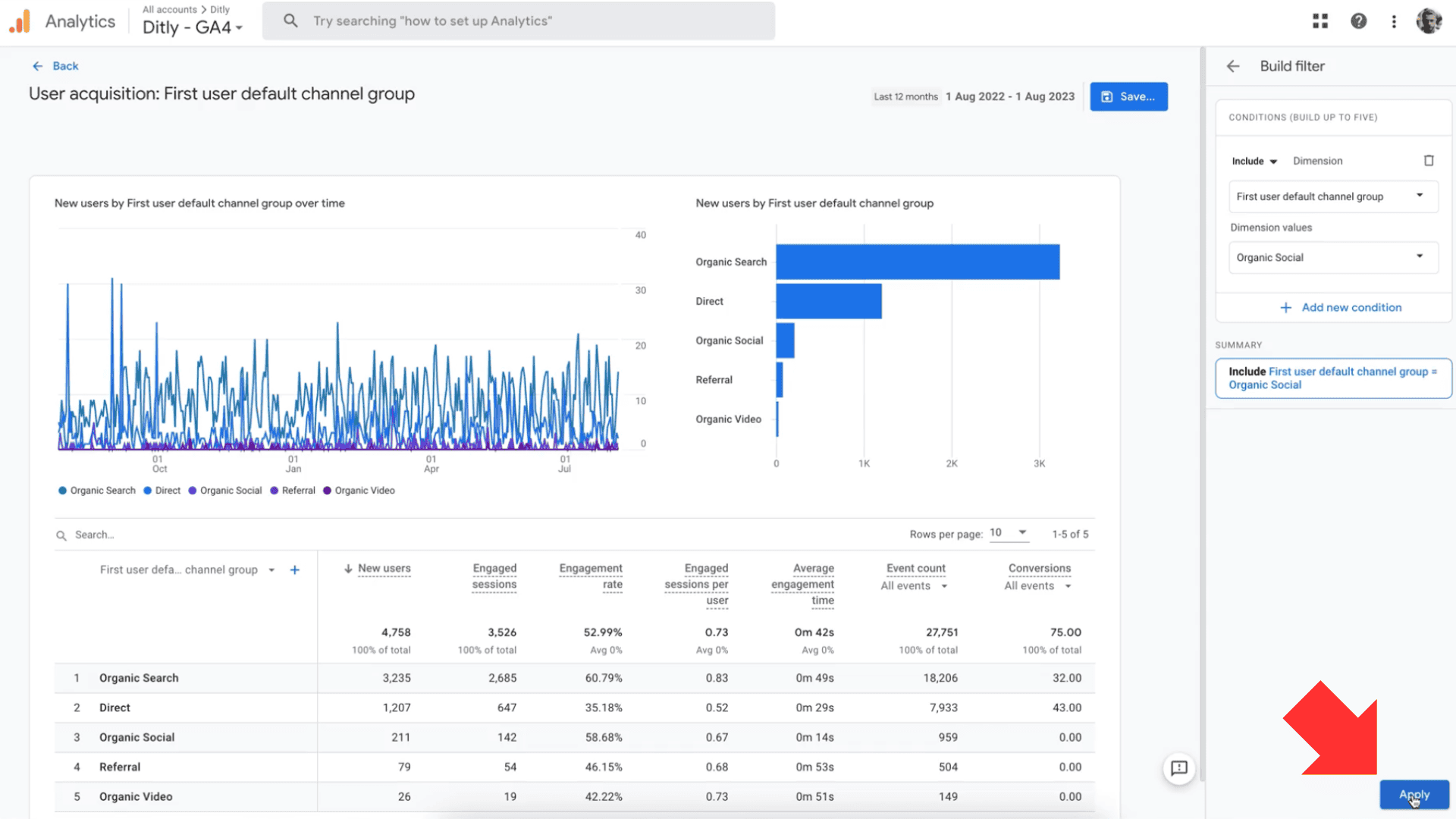Click the 3,235 new users value
This screenshot has width=1456, height=819.
click(x=397, y=678)
